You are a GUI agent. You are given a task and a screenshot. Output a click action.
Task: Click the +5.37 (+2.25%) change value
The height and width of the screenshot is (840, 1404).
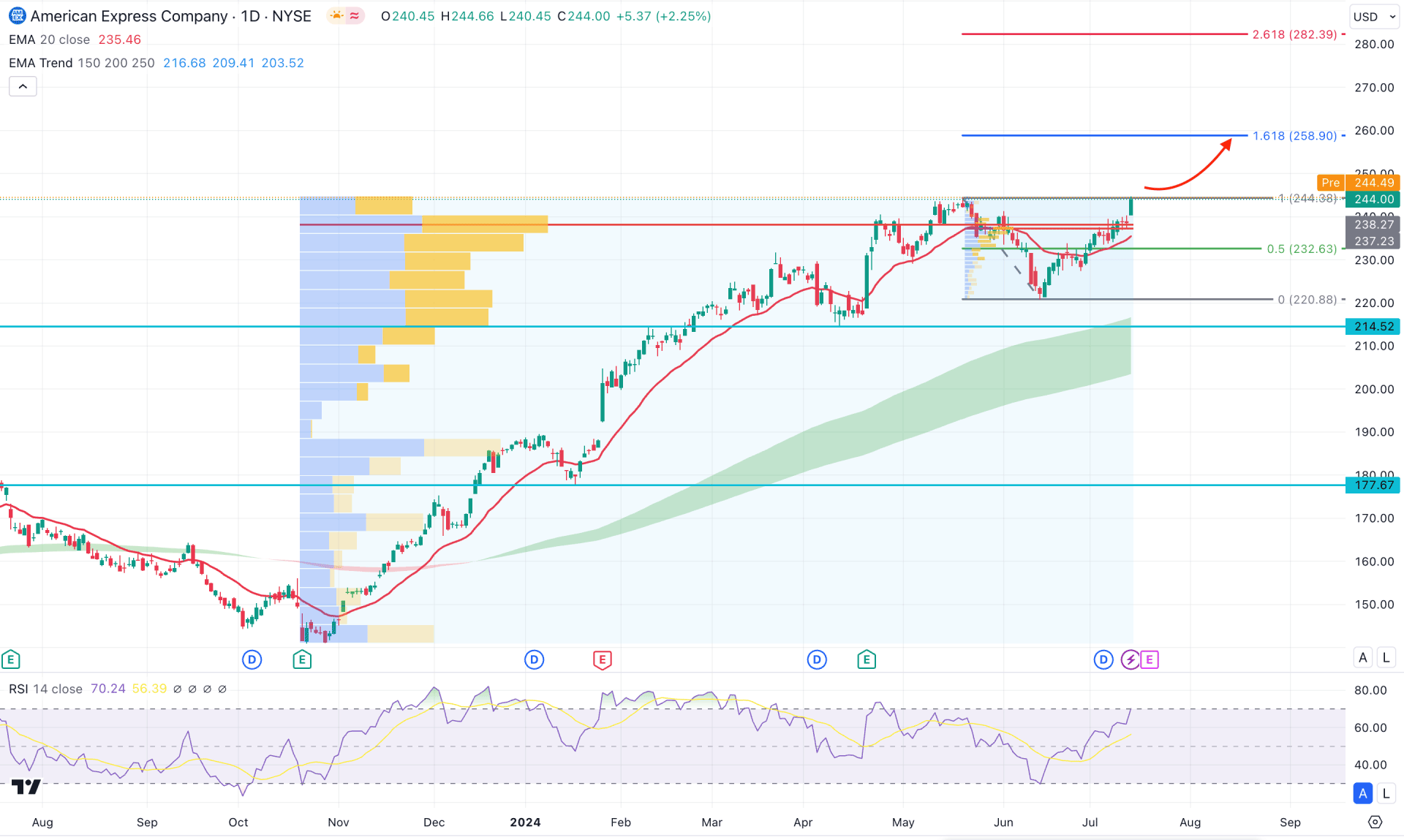[663, 16]
